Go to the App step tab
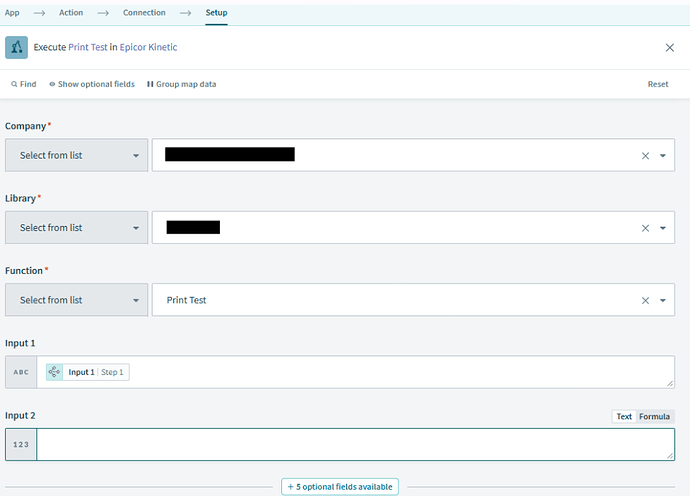This screenshot has height=496, width=690. click(x=12, y=13)
